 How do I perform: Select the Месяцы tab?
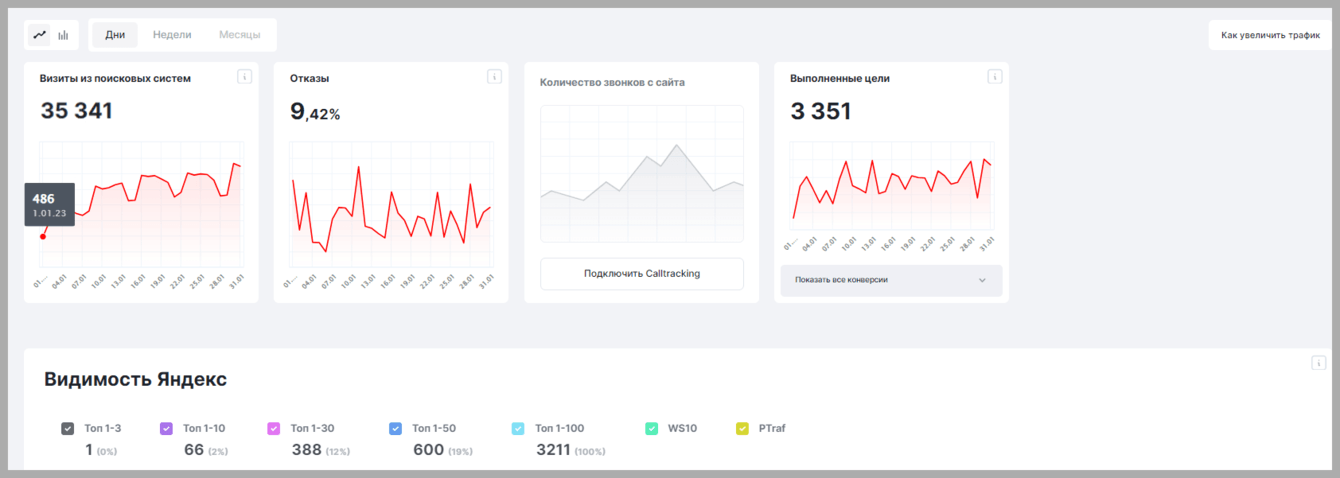[x=240, y=35]
